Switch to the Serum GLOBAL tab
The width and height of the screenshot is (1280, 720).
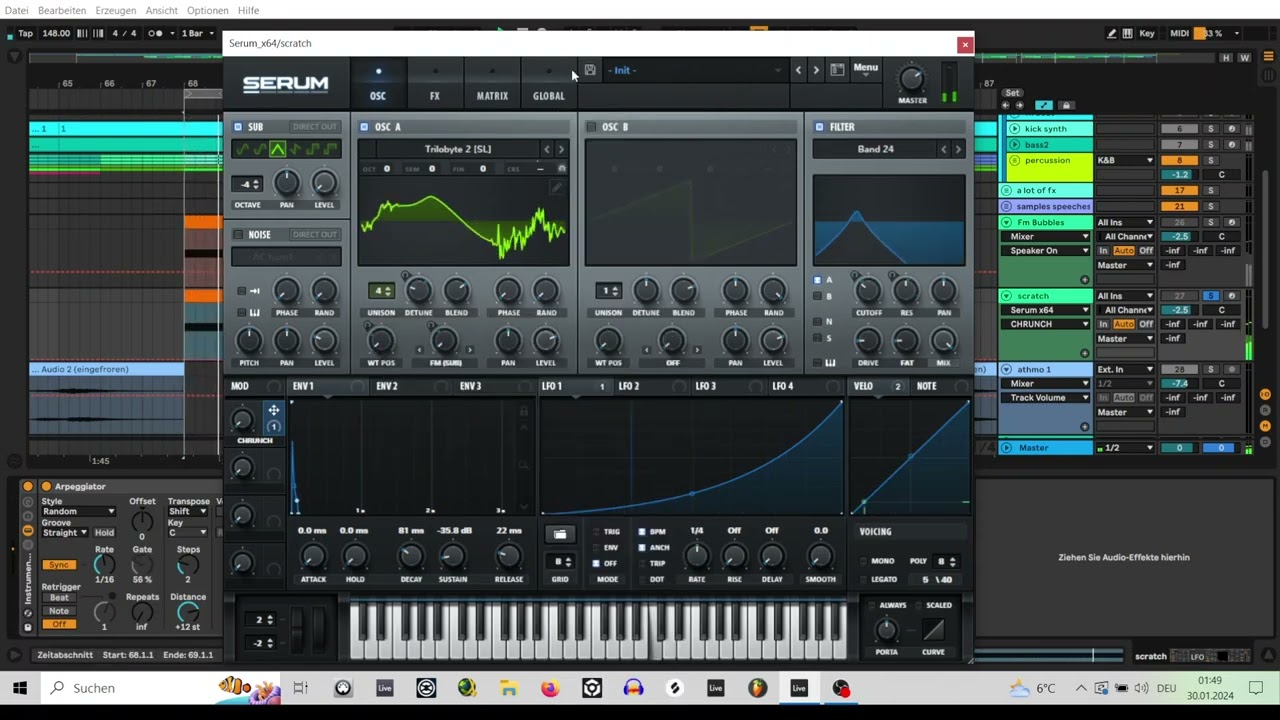tap(548, 84)
